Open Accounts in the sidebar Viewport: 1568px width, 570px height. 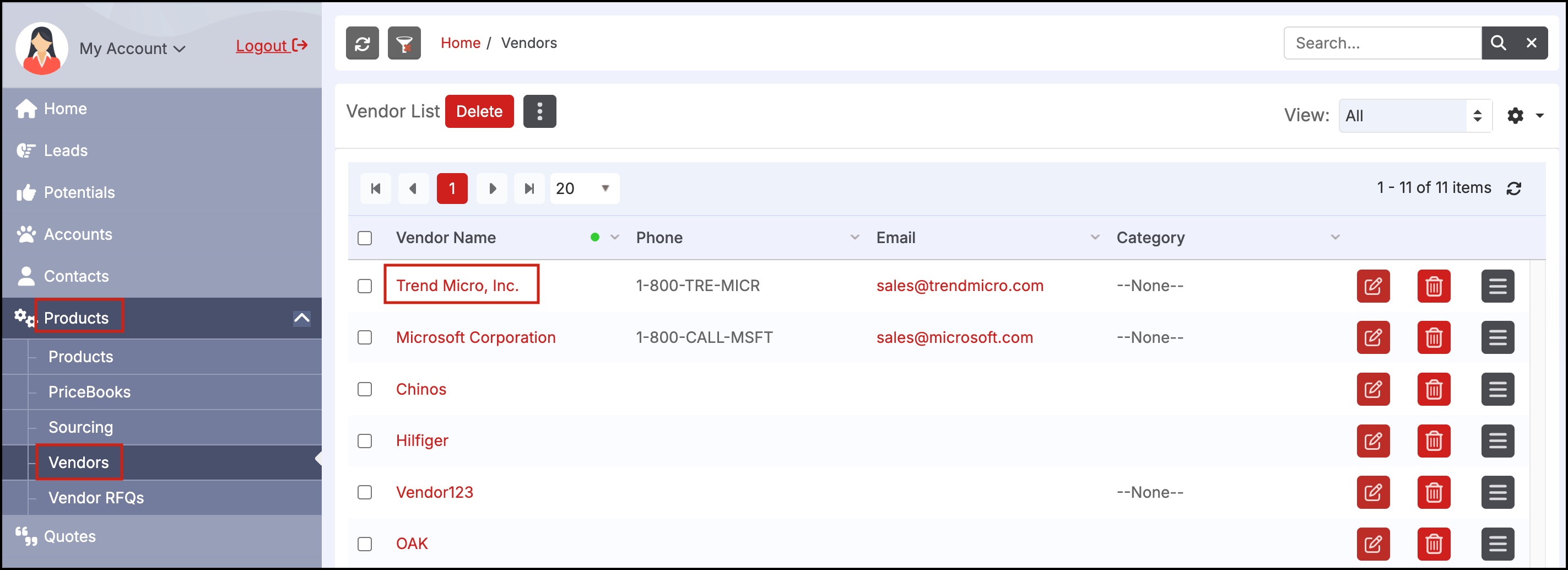(x=162, y=234)
